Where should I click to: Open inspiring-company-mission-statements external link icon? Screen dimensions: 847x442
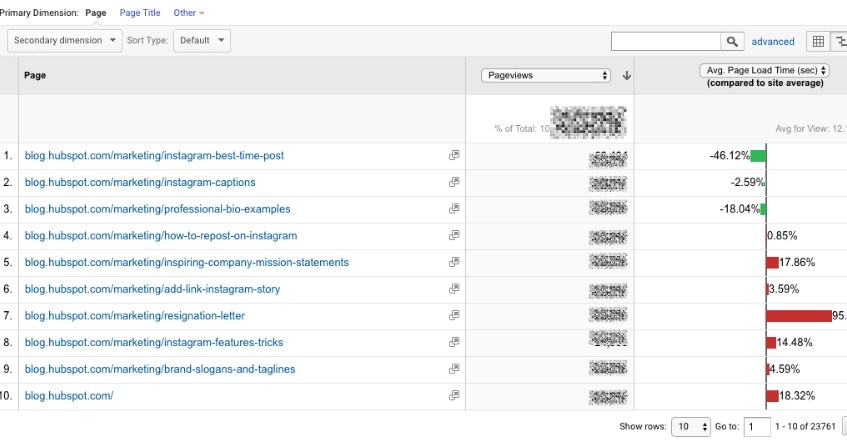454,262
